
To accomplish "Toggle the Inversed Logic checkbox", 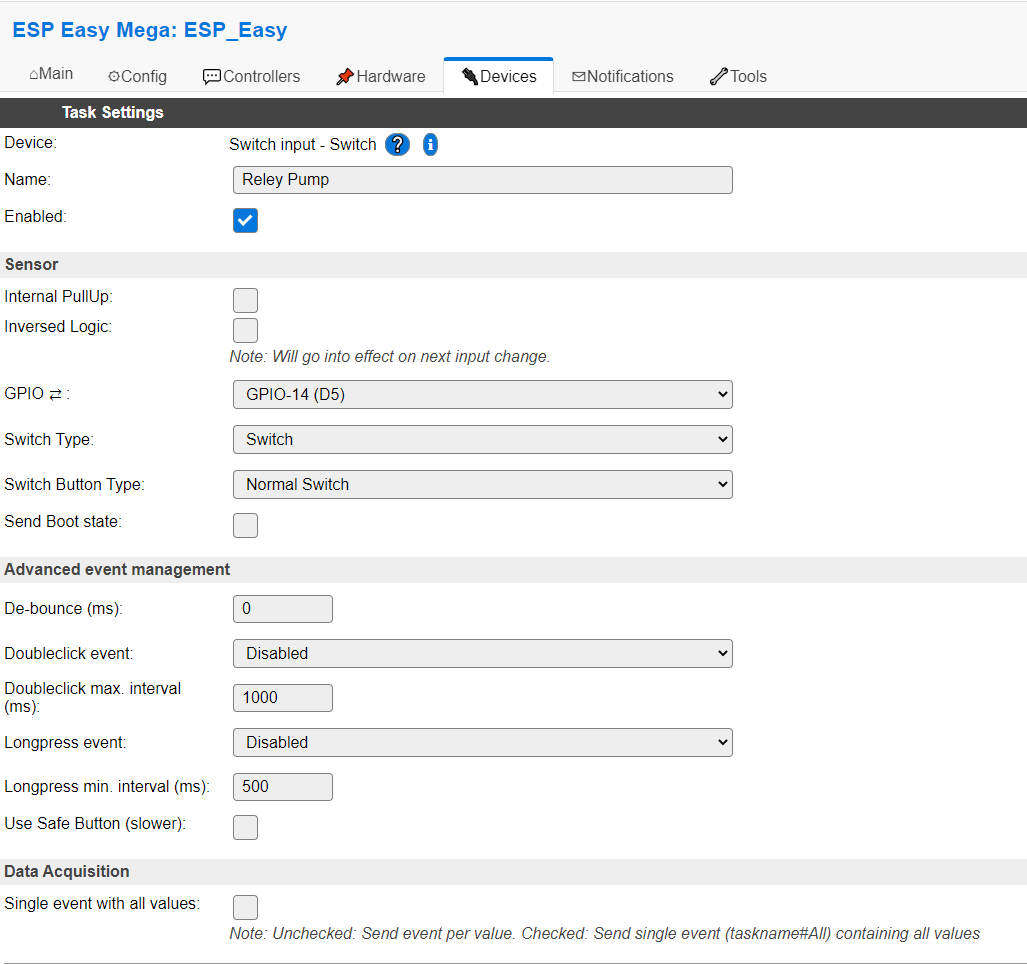I will coord(246,331).
